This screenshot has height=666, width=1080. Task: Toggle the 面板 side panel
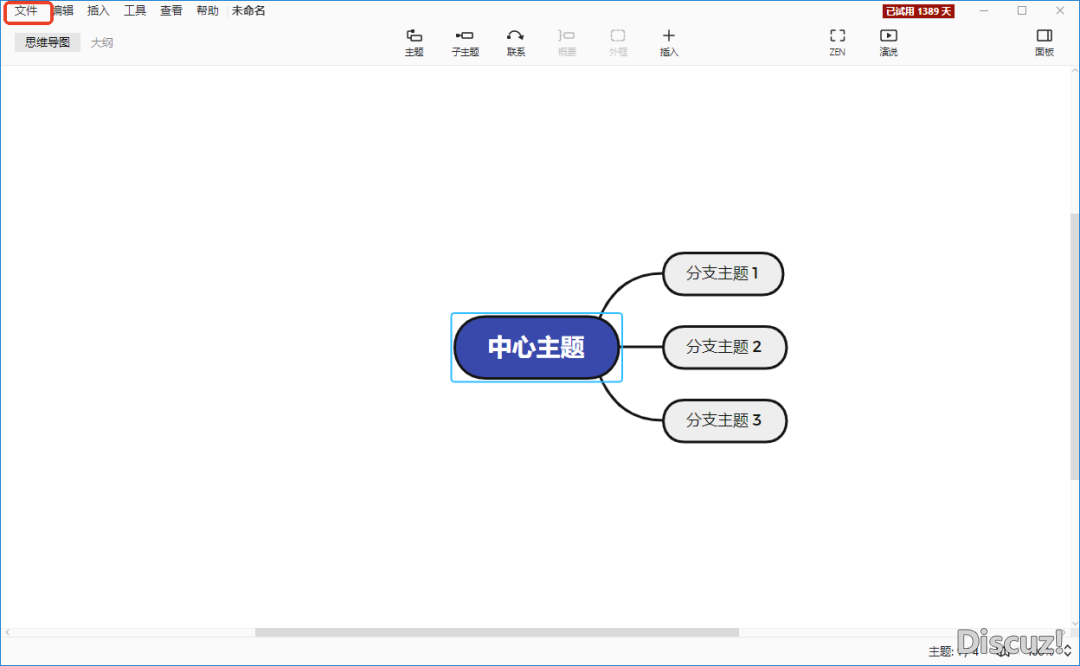[x=1044, y=43]
